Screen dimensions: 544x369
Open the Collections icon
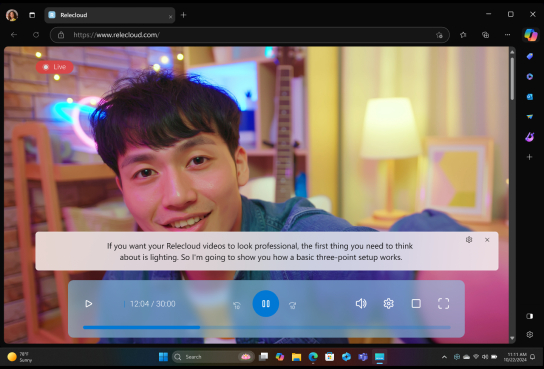pyautogui.click(x=485, y=35)
